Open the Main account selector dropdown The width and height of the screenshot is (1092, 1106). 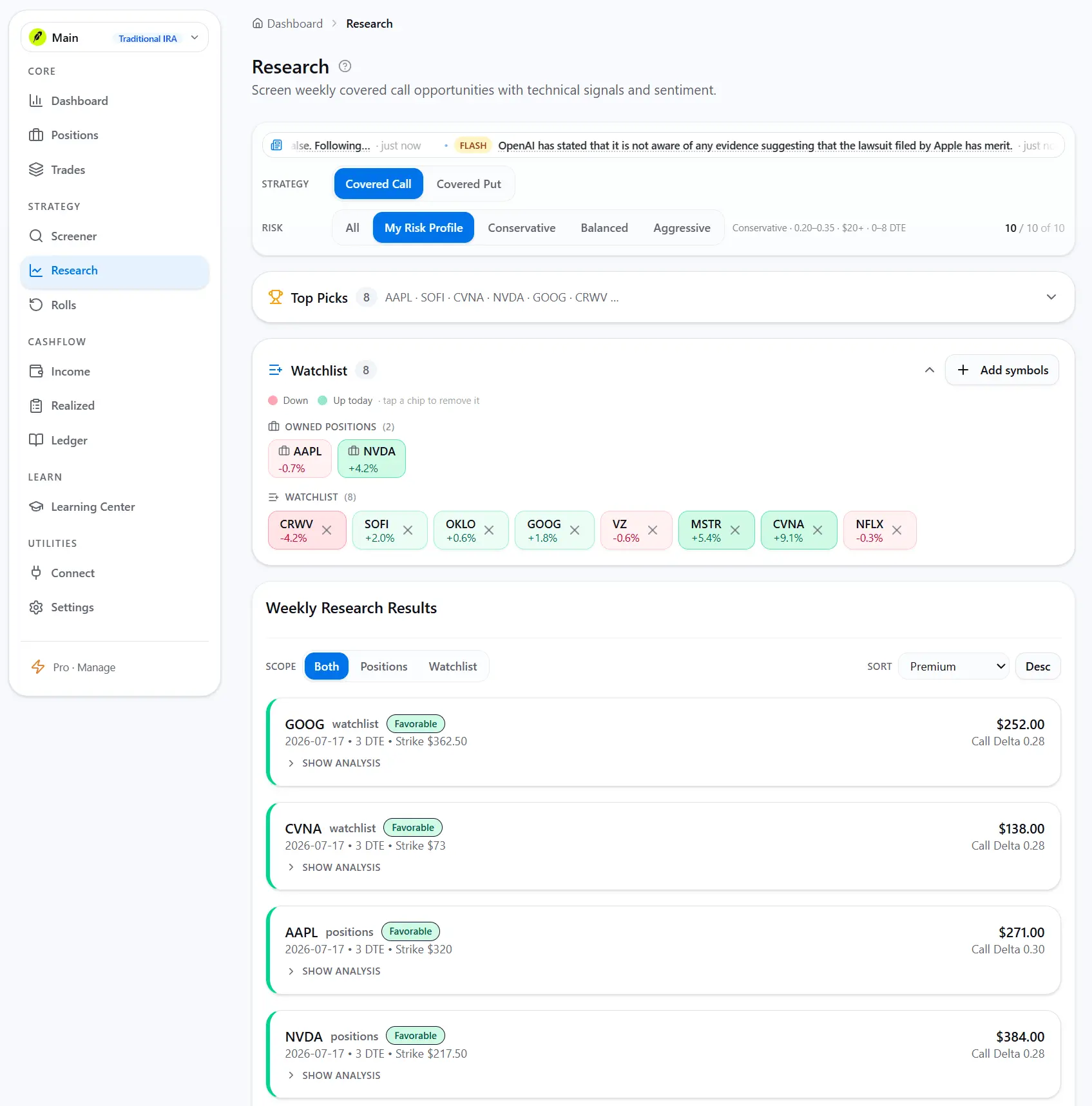tap(115, 37)
